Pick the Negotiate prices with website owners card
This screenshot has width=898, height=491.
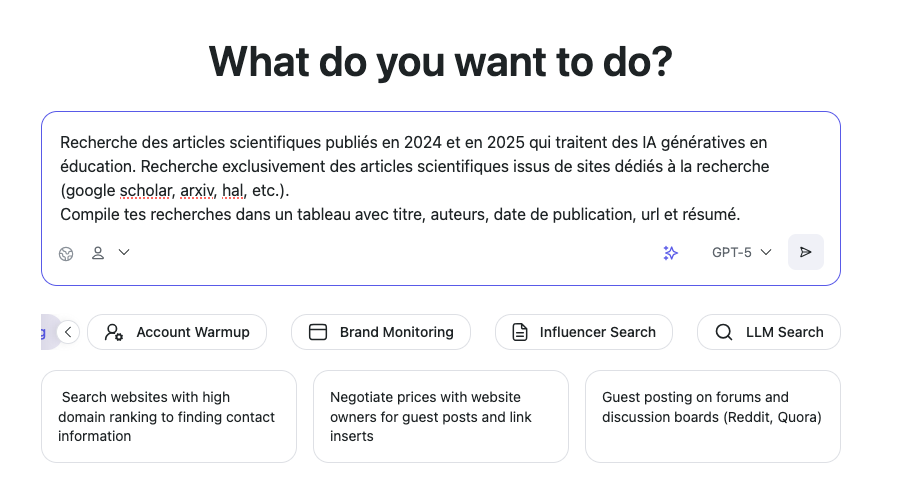pos(440,416)
